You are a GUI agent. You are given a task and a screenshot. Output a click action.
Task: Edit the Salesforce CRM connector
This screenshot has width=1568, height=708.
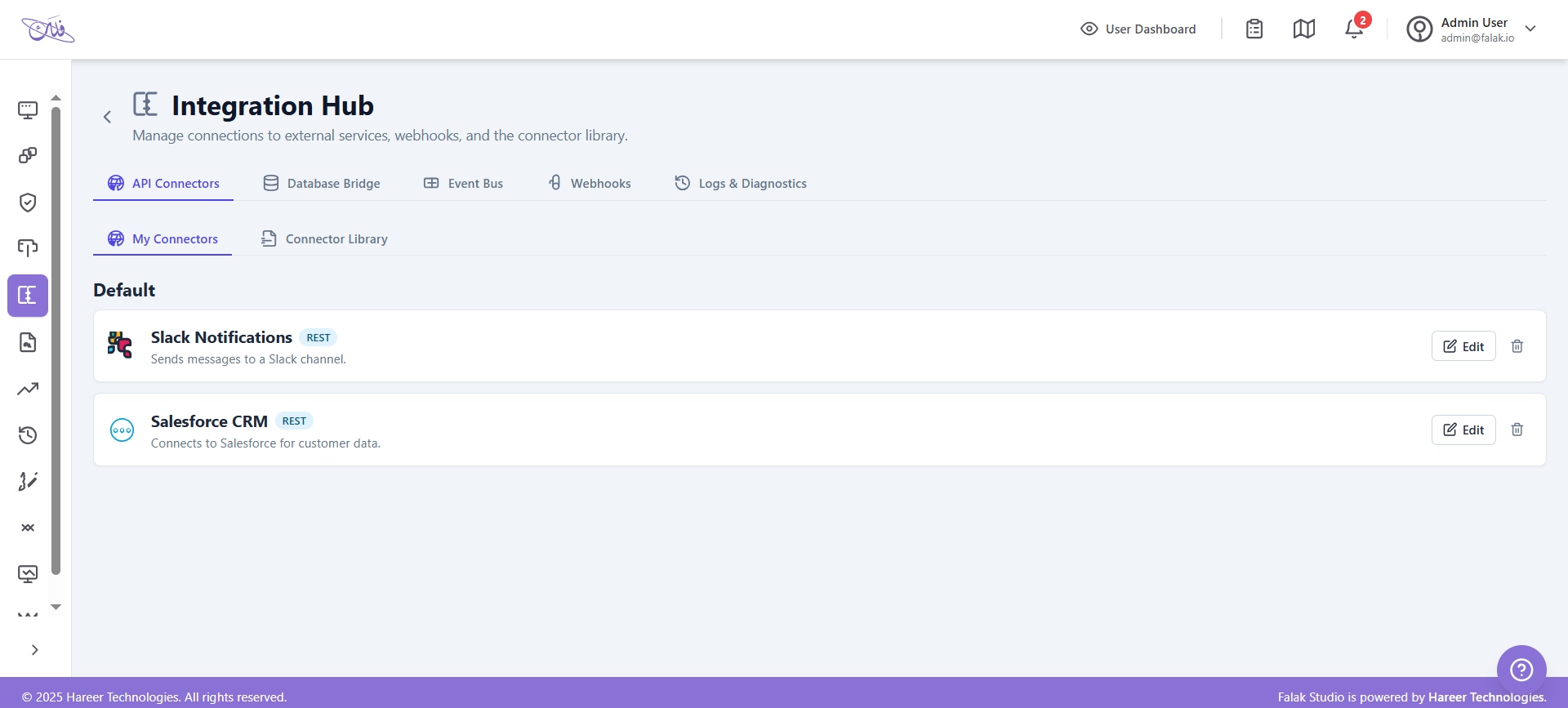point(1463,430)
